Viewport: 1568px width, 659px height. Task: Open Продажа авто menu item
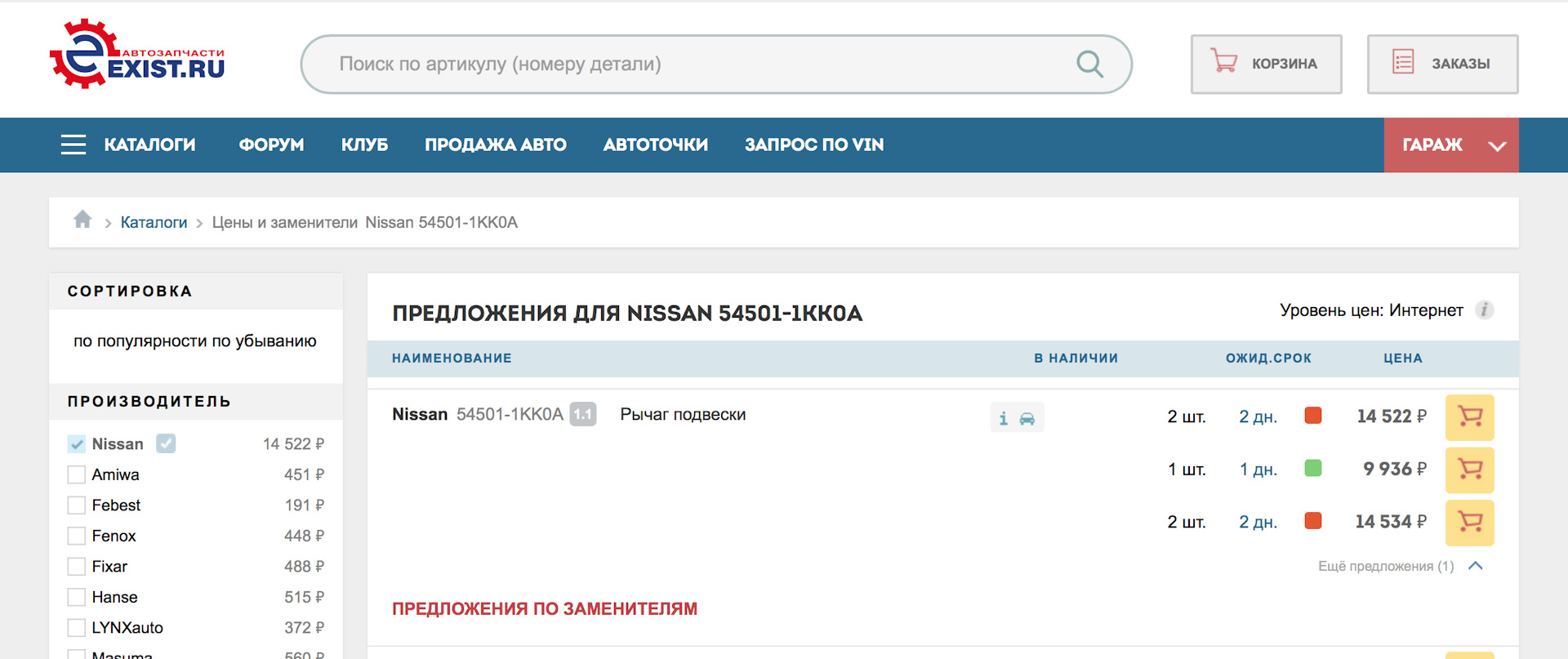495,145
